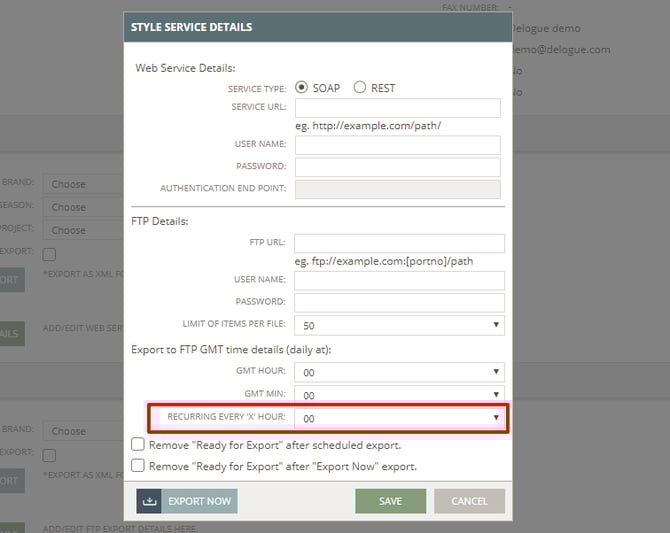Click the download icon beside Export Now

[x=149, y=501]
